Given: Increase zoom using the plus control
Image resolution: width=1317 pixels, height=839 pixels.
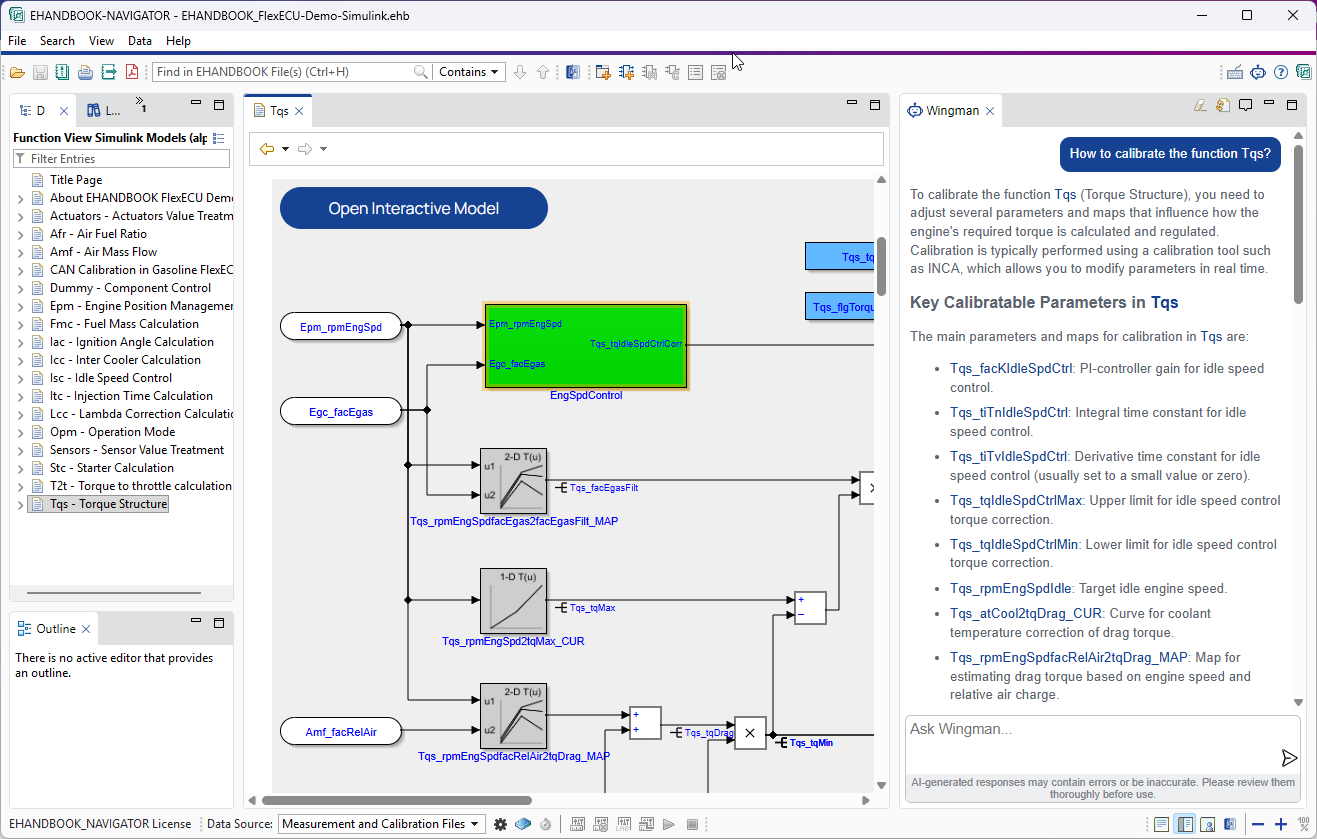Looking at the screenshot, I should tap(1281, 824).
